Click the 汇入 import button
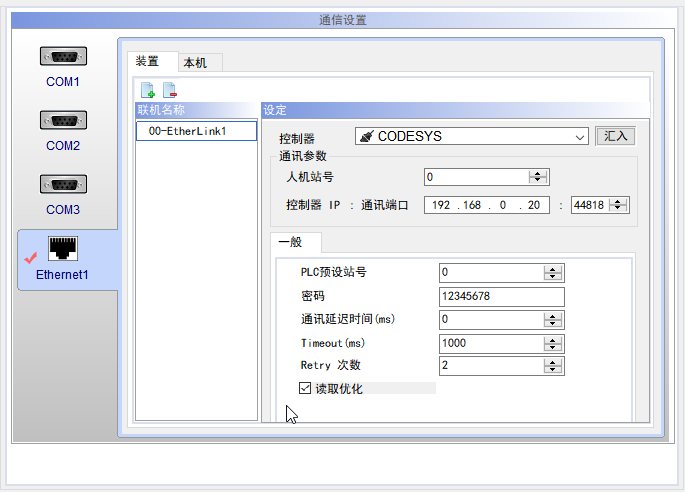The height and width of the screenshot is (492, 685). pos(615,137)
